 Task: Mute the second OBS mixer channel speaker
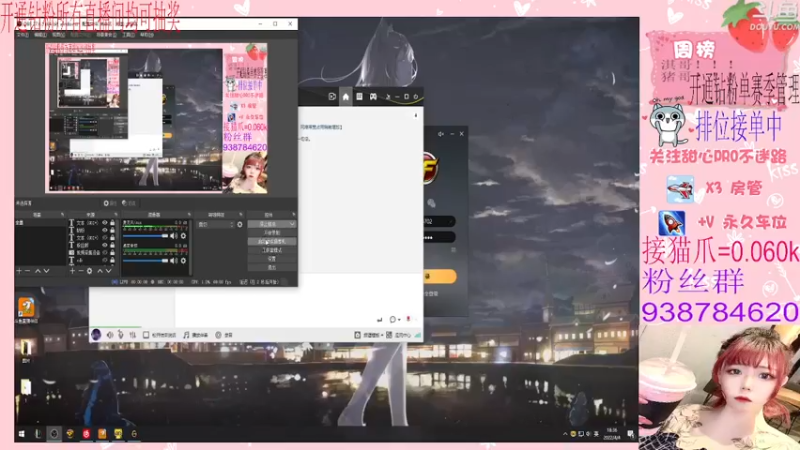click(173, 261)
